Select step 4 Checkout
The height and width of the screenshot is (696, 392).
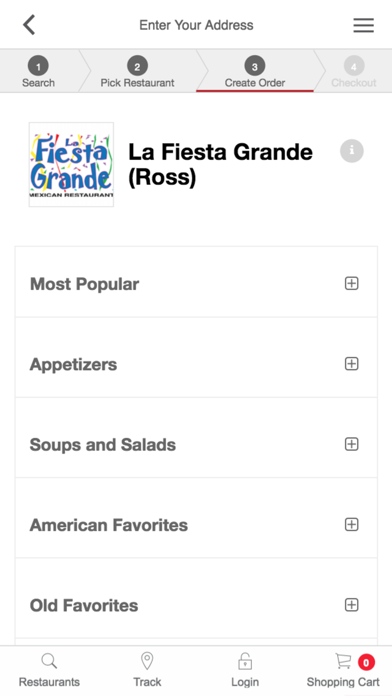coord(354,71)
